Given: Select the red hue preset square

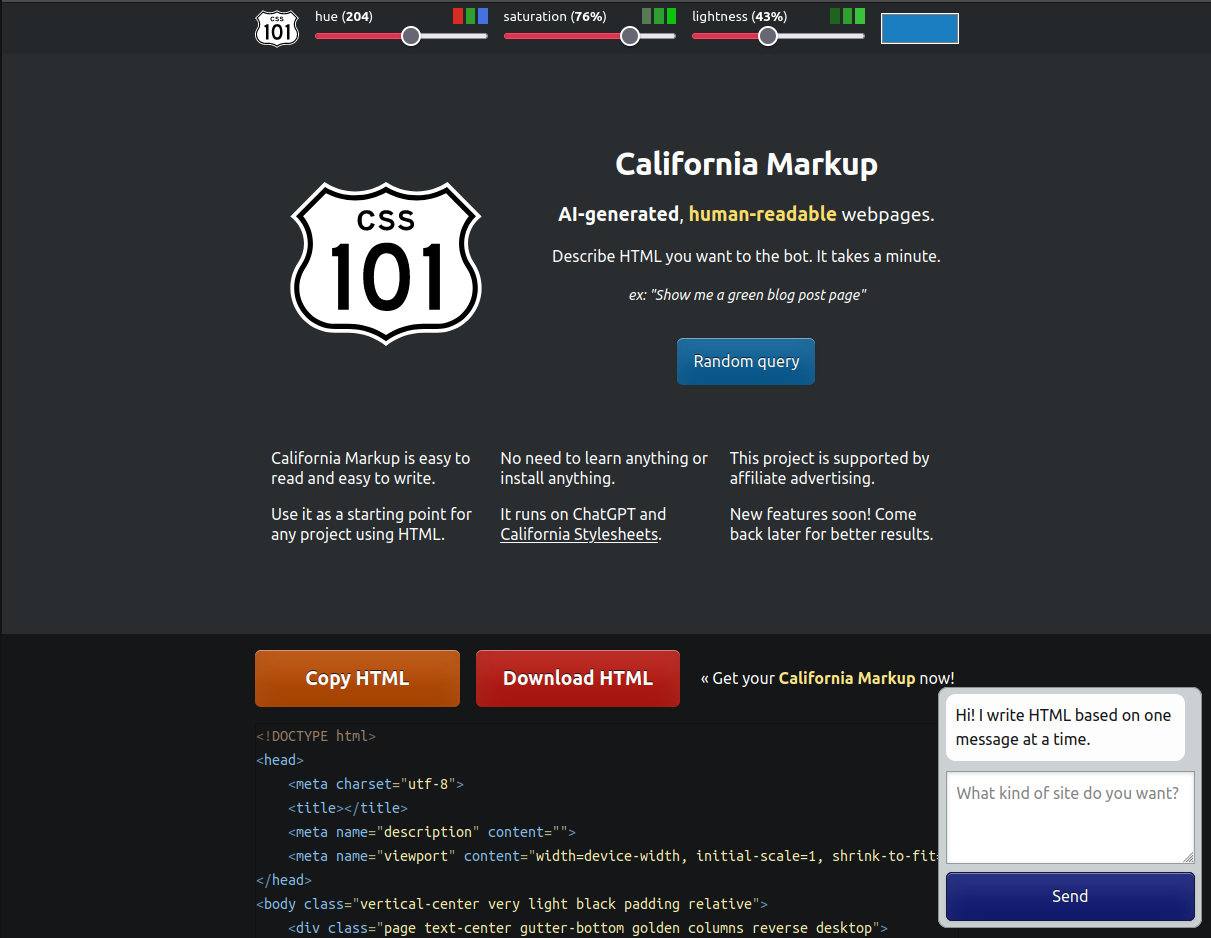Looking at the screenshot, I should pyautogui.click(x=458, y=16).
